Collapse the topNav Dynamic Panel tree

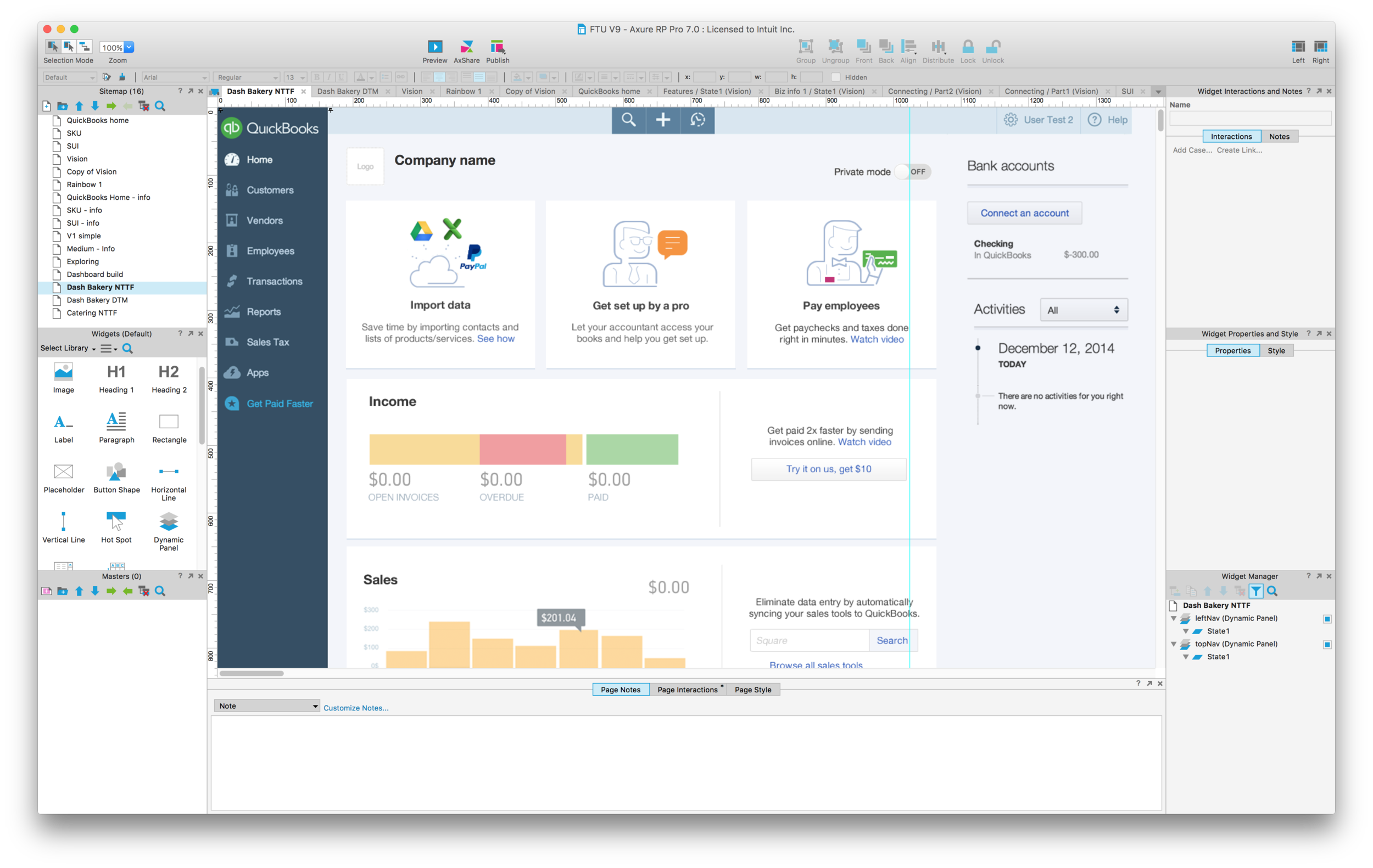pyautogui.click(x=1174, y=644)
